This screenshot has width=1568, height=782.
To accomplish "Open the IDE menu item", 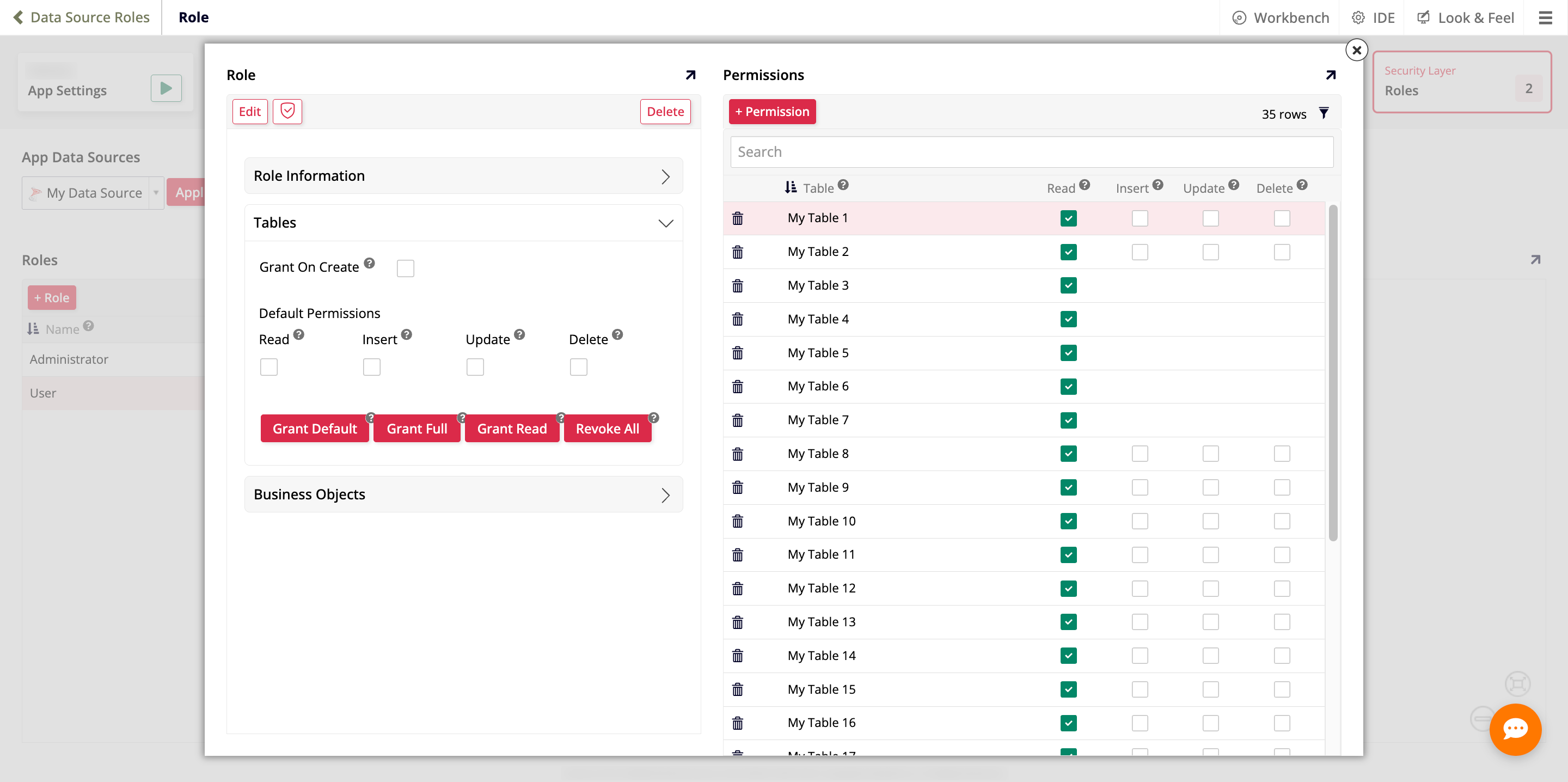I will pyautogui.click(x=1374, y=17).
